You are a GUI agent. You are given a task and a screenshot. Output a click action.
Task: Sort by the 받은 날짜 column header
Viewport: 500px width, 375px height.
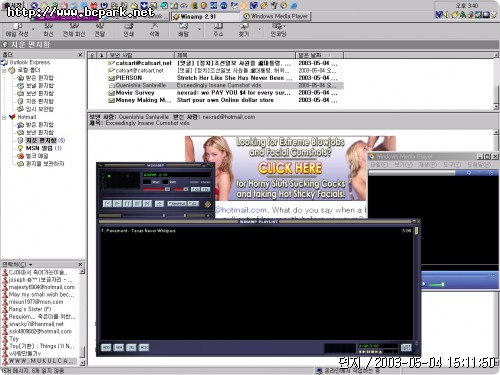[319, 55]
